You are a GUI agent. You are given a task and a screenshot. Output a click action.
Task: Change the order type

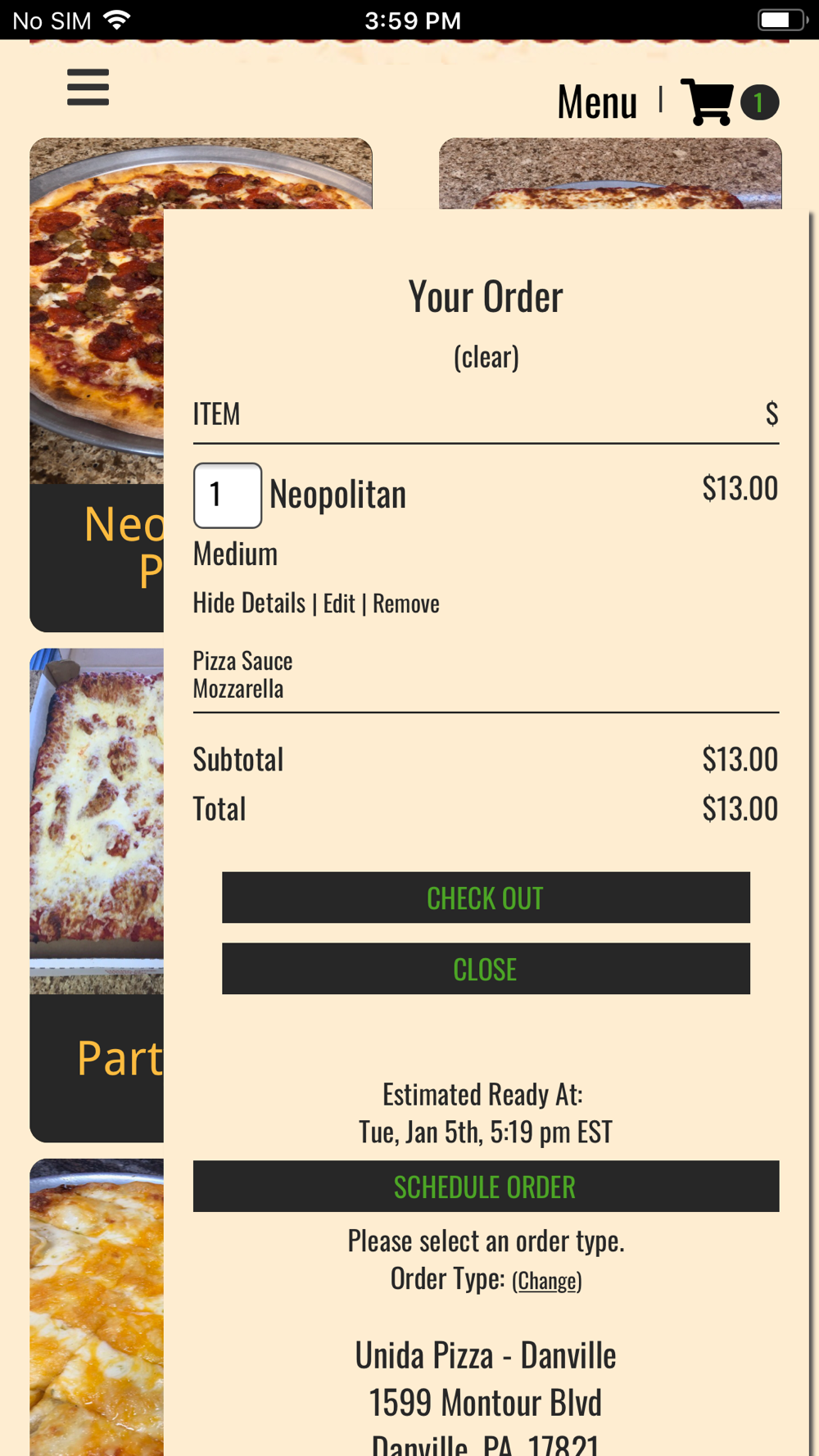(547, 1281)
